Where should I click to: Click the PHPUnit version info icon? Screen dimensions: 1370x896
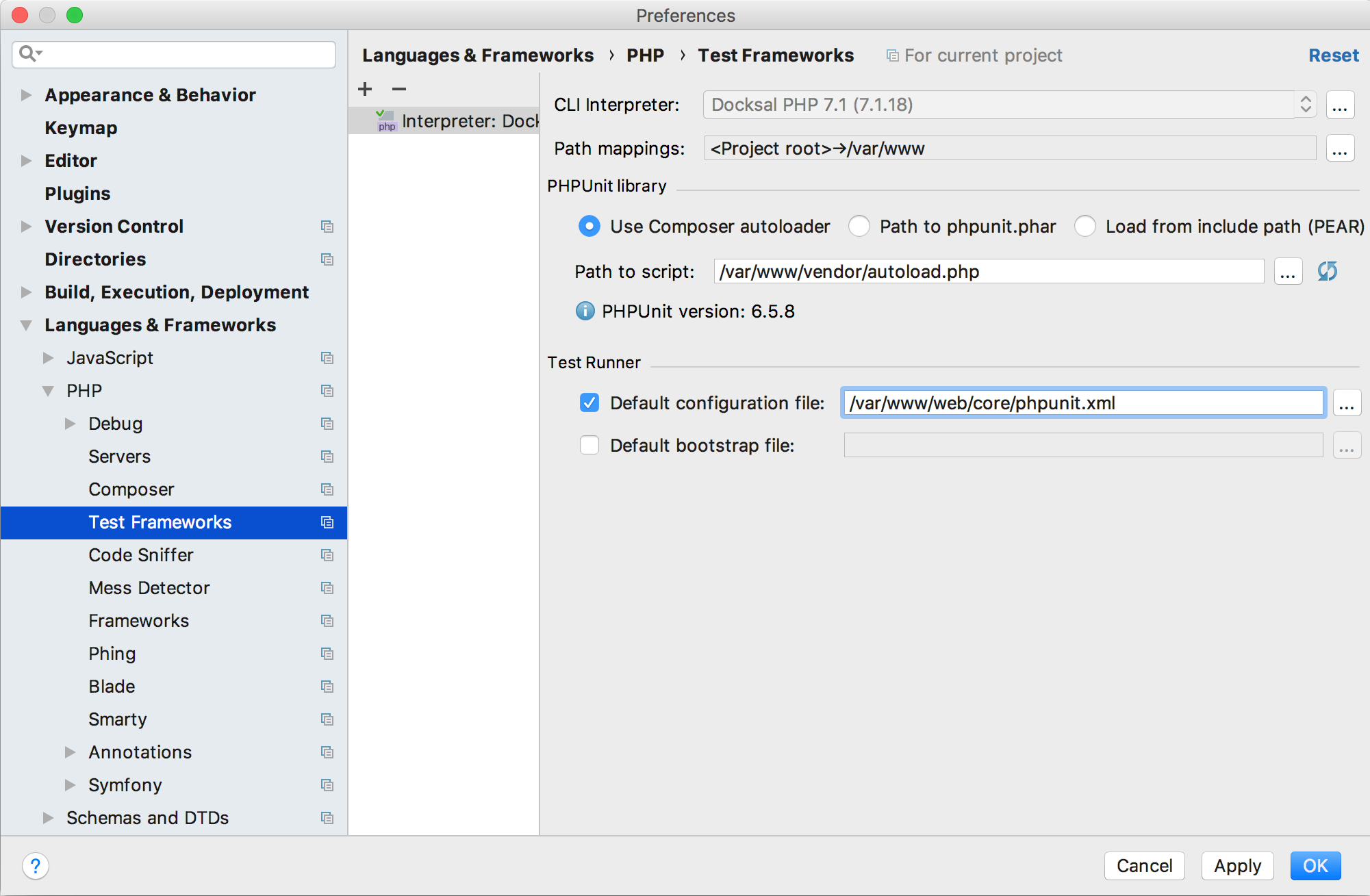tap(585, 311)
